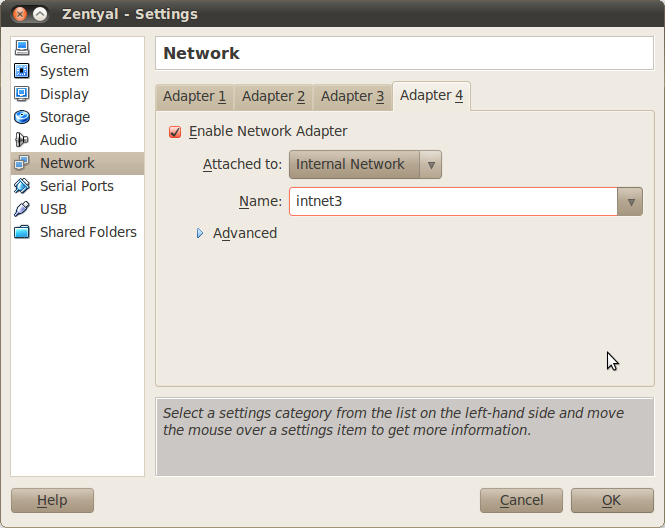Expand the Advanced settings section
Screen dimensions: 665x528
click(x=200, y=233)
